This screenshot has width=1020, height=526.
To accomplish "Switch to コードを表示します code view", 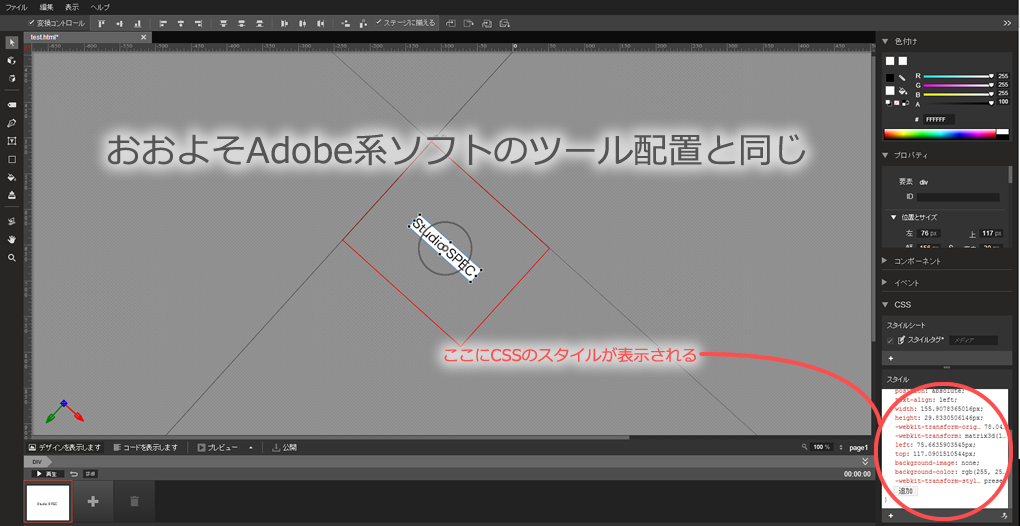I will 146,447.
